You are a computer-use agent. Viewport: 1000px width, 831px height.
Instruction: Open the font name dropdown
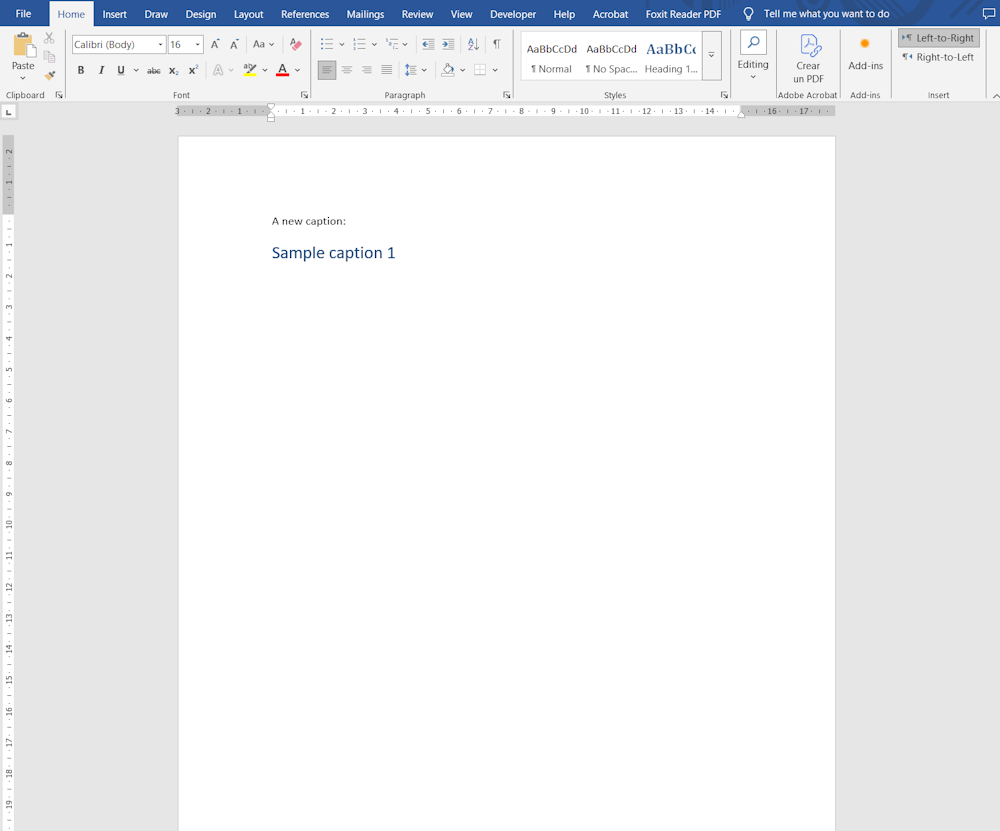coord(160,45)
